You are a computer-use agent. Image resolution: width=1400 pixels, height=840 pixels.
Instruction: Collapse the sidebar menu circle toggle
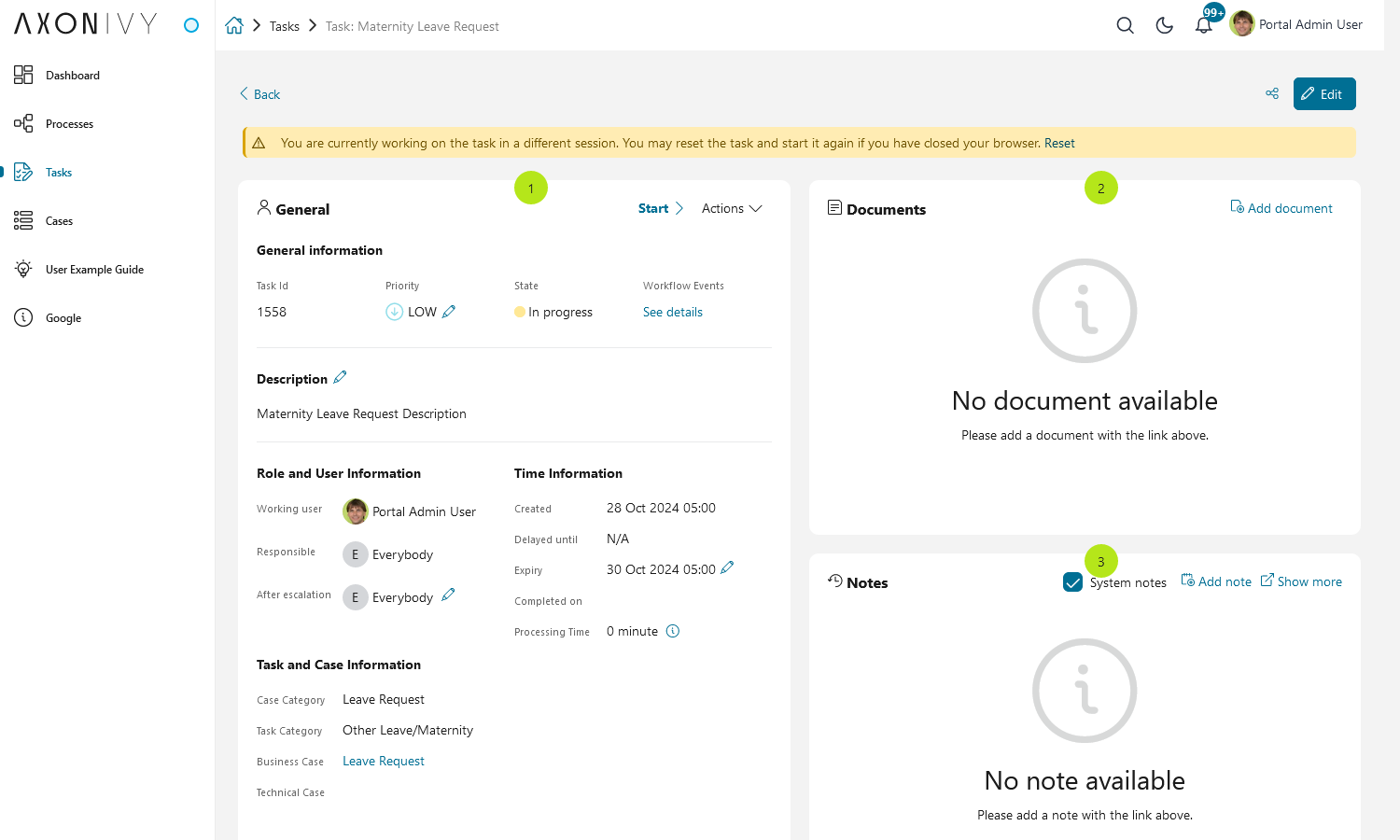[191, 25]
